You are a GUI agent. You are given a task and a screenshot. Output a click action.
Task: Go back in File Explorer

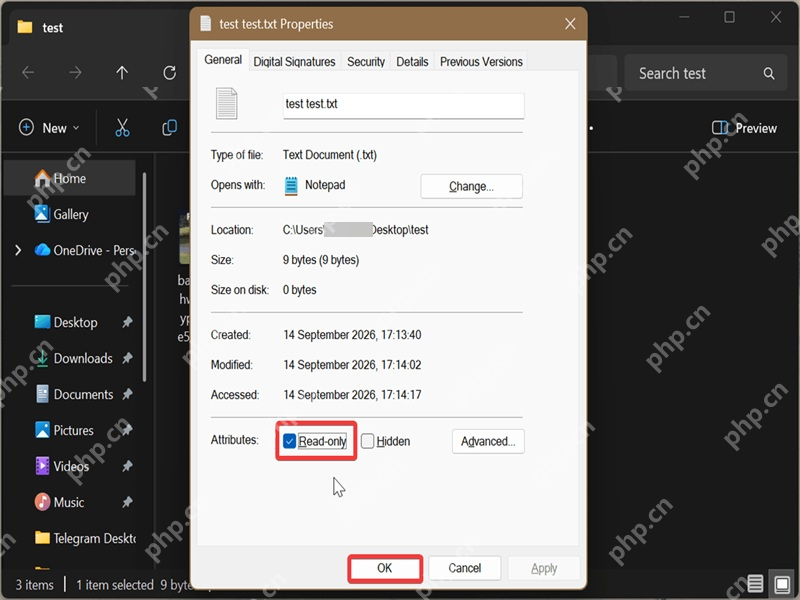click(x=29, y=73)
